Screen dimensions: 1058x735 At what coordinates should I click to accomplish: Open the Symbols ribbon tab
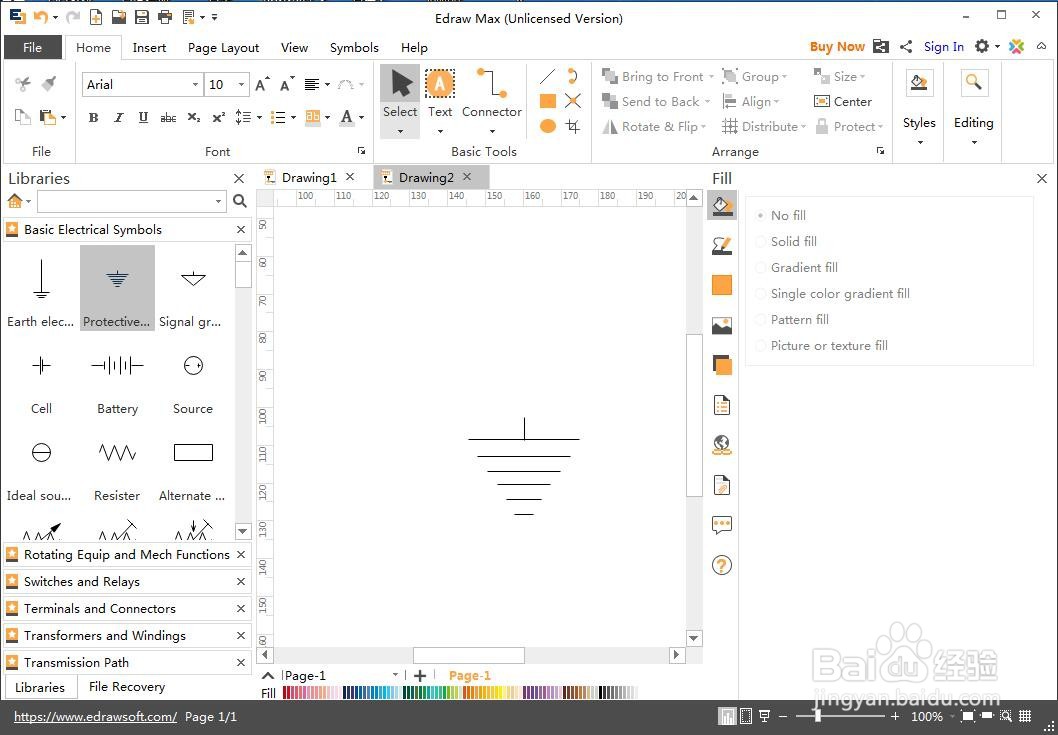pyautogui.click(x=354, y=47)
